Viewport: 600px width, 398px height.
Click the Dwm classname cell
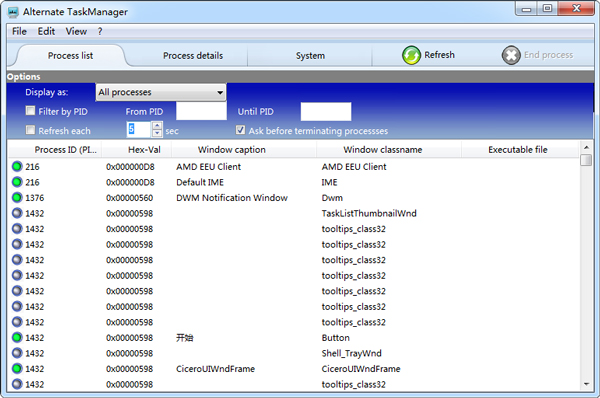click(332, 198)
